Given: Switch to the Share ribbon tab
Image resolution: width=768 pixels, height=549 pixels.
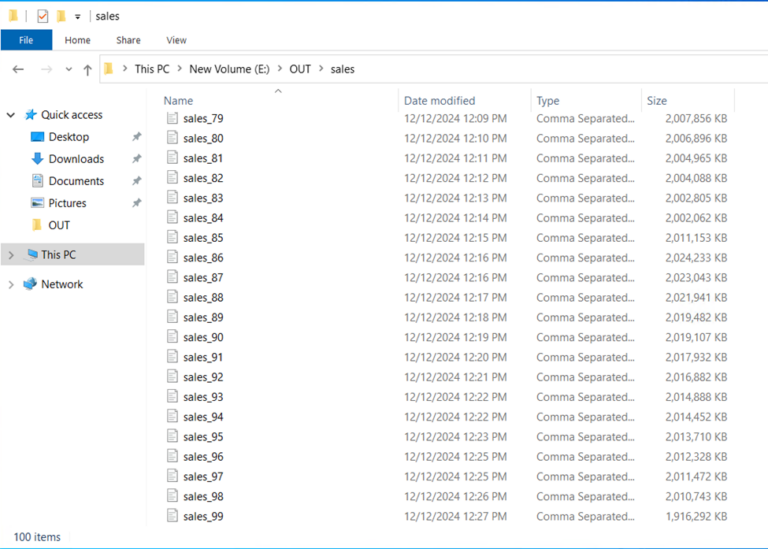Looking at the screenshot, I should pyautogui.click(x=128, y=40).
